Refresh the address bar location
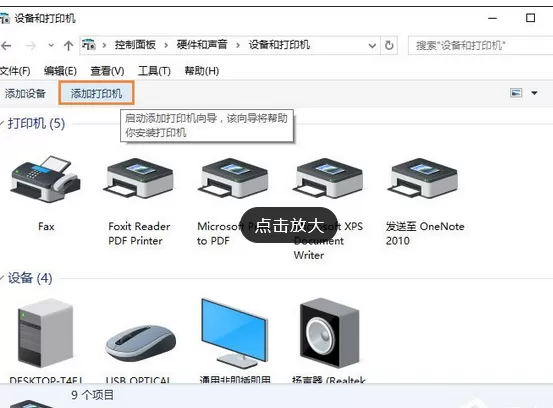This screenshot has width=553, height=408. (x=389, y=45)
